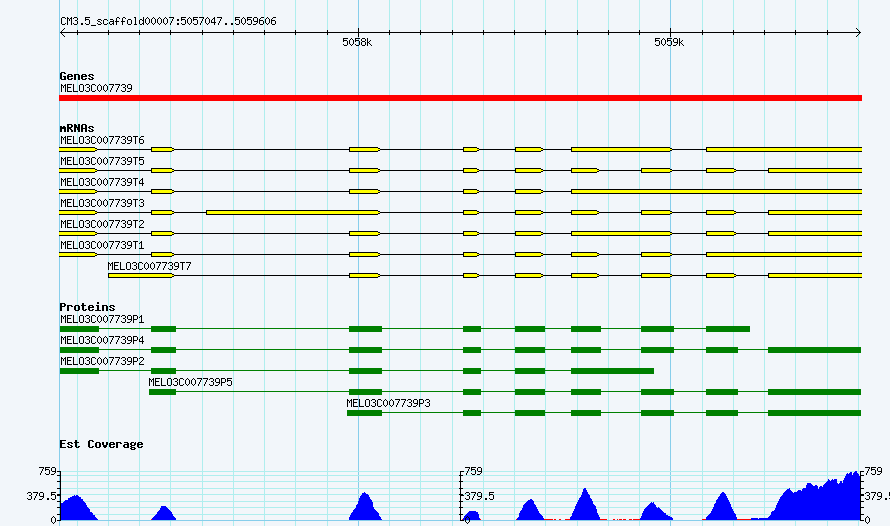Image resolution: width=890 pixels, height=526 pixels.
Task: Click the 379.5 label on left coverage axis
Action: (x=41, y=496)
